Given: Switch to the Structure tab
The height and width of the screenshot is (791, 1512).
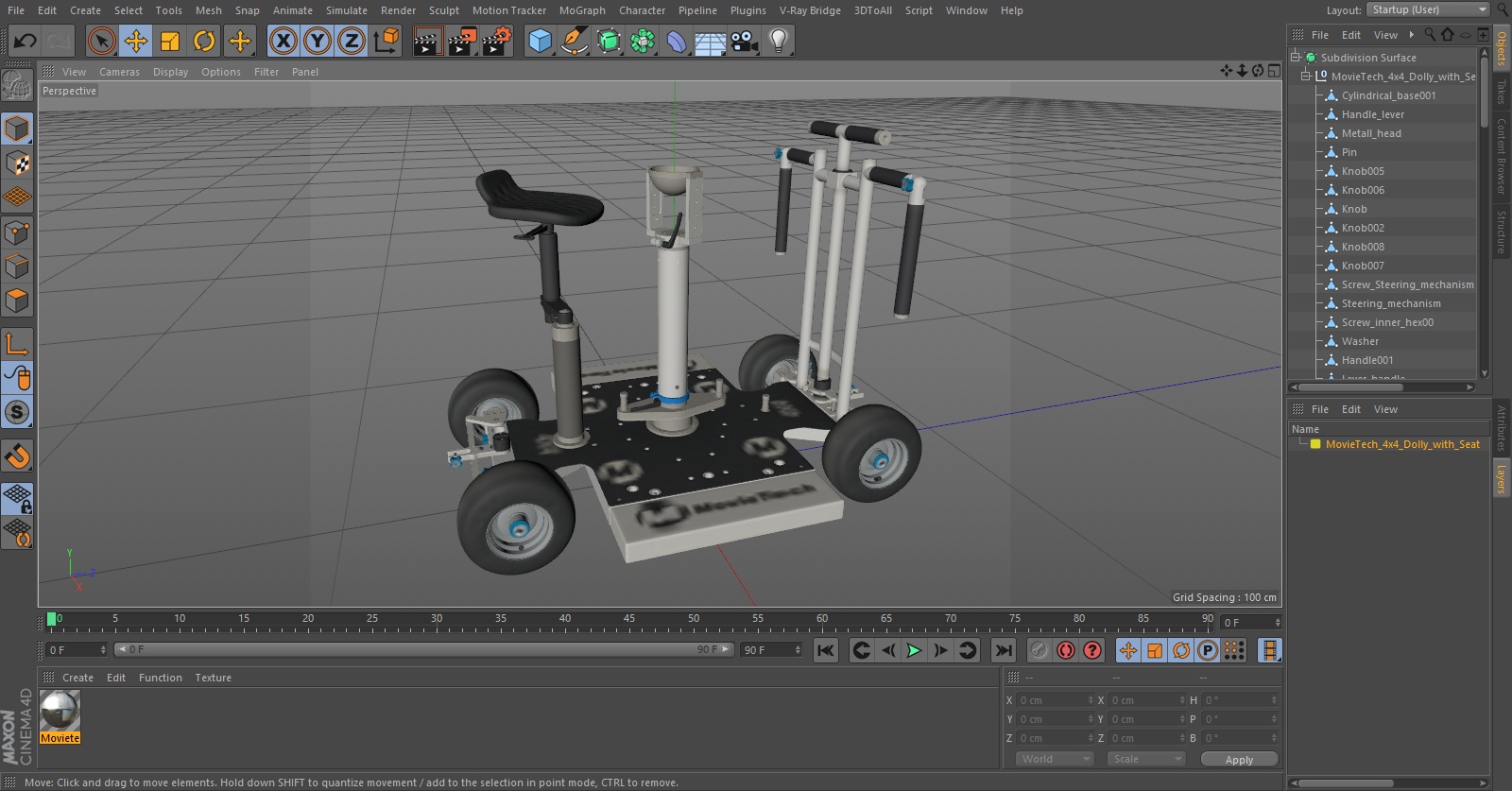Looking at the screenshot, I should pyautogui.click(x=1501, y=232).
